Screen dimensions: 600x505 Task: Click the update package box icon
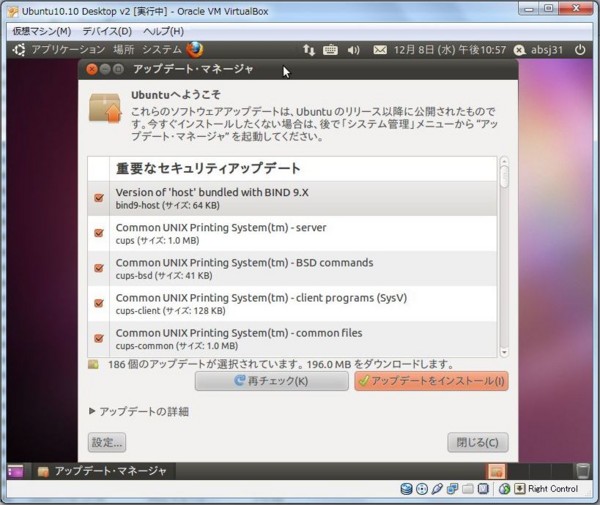[x=105, y=108]
